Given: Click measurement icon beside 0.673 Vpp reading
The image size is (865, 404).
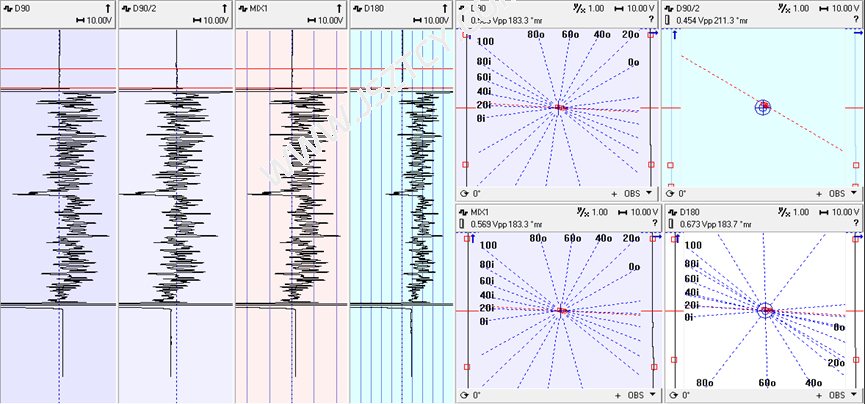Looking at the screenshot, I should click(670, 222).
